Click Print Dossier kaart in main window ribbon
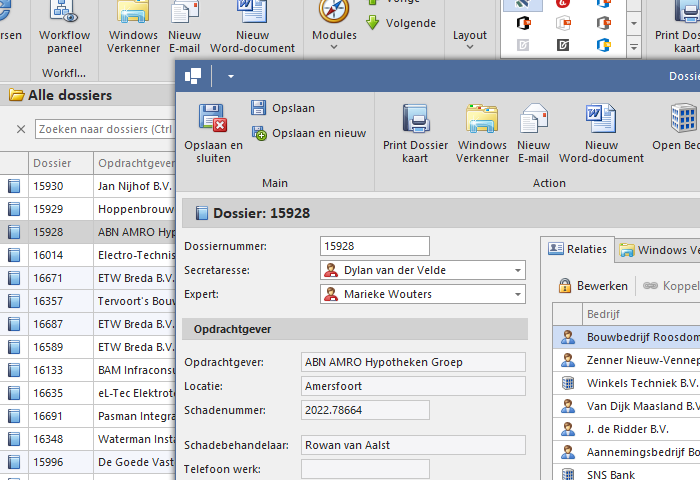 point(677,28)
